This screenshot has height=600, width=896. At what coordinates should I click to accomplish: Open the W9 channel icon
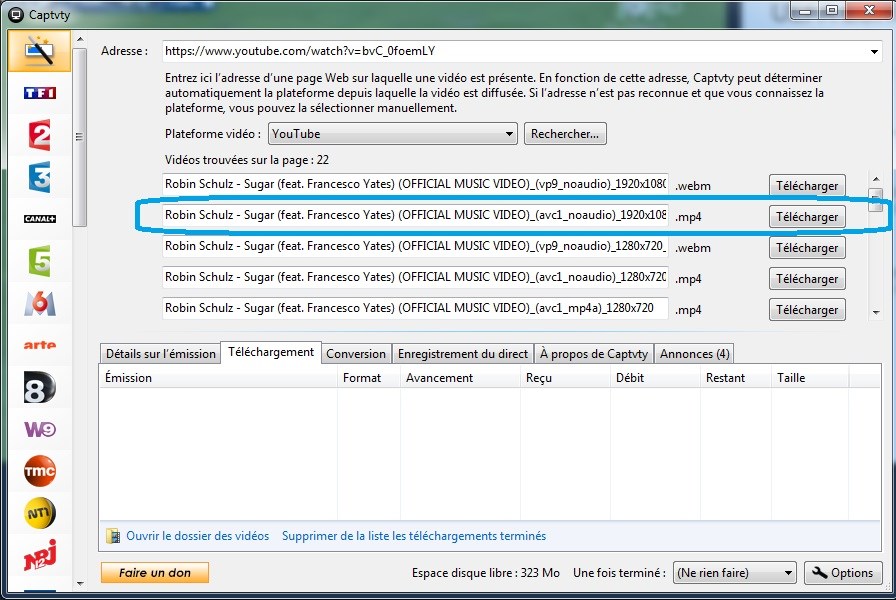pyautogui.click(x=39, y=429)
